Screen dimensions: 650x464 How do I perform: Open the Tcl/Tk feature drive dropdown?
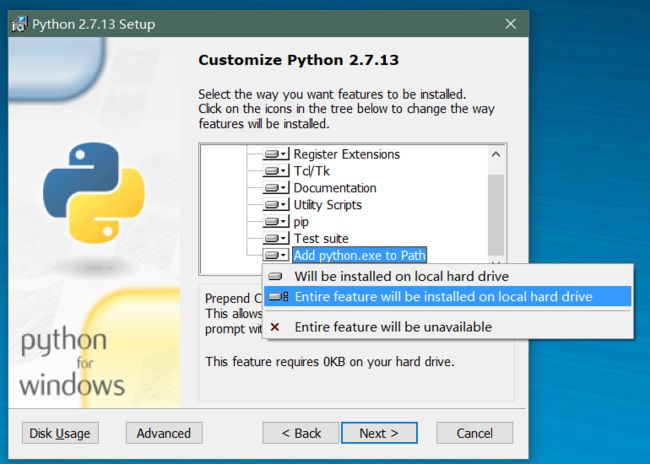276,171
